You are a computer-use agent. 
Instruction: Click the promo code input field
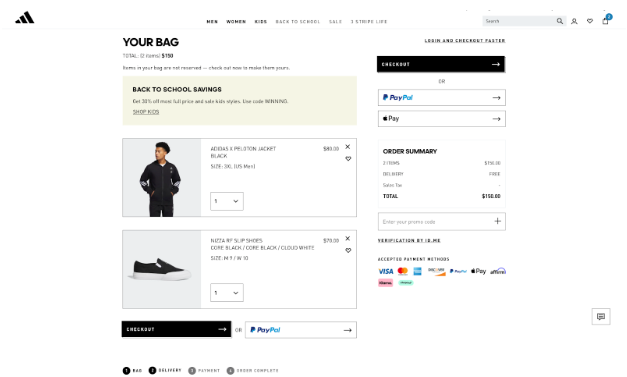pos(435,221)
